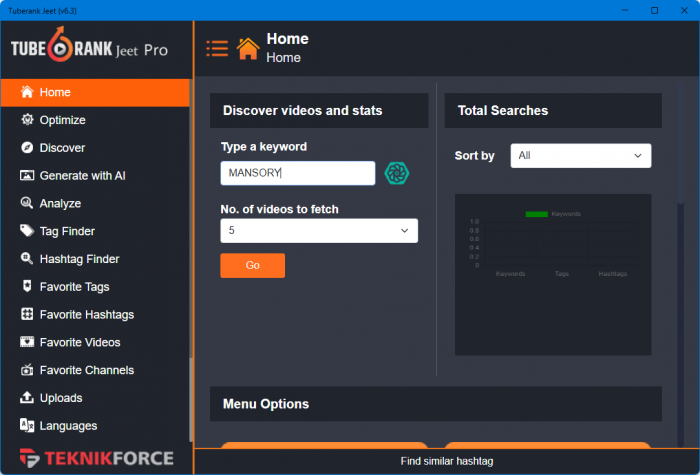Click the orange house icon in header
Image resolution: width=700 pixels, height=475 pixels.
pyautogui.click(x=248, y=48)
